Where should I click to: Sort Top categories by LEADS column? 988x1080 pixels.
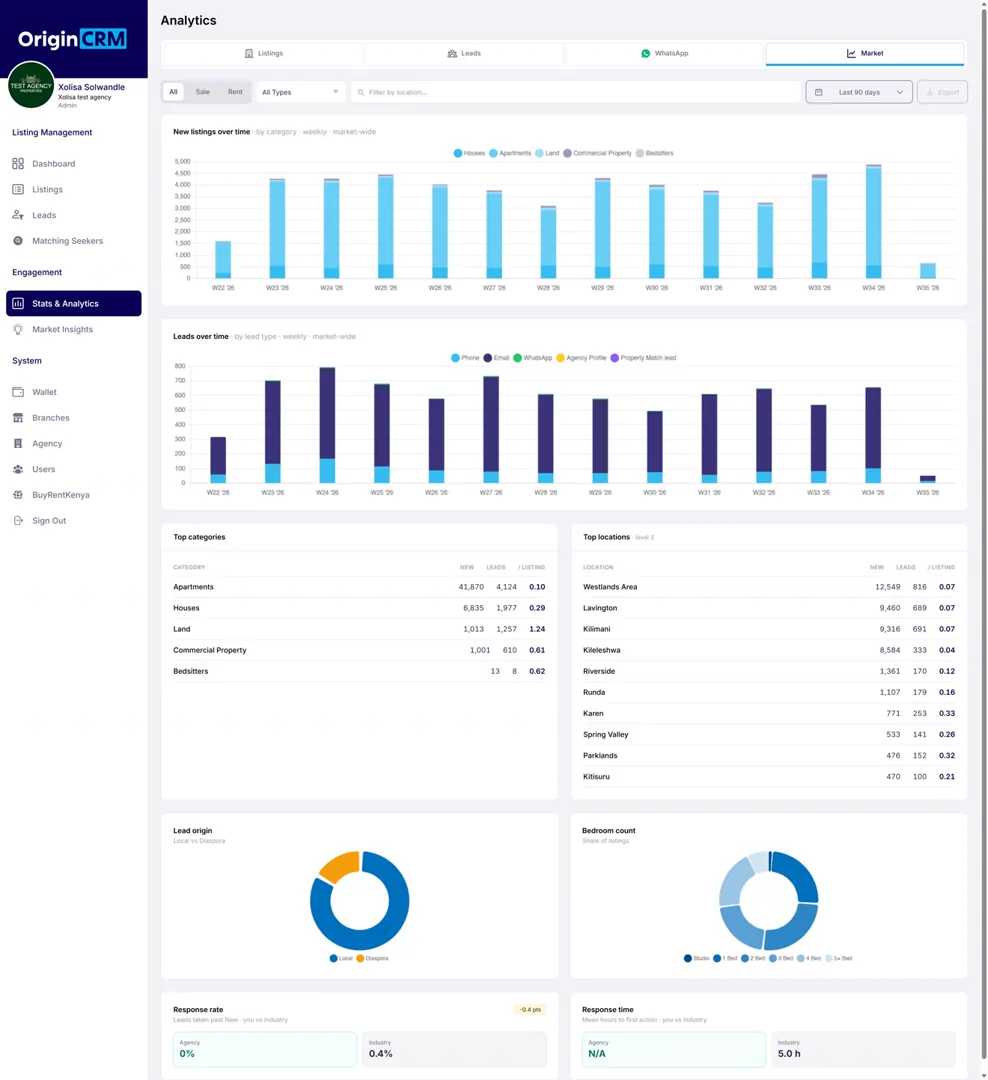tap(496, 568)
